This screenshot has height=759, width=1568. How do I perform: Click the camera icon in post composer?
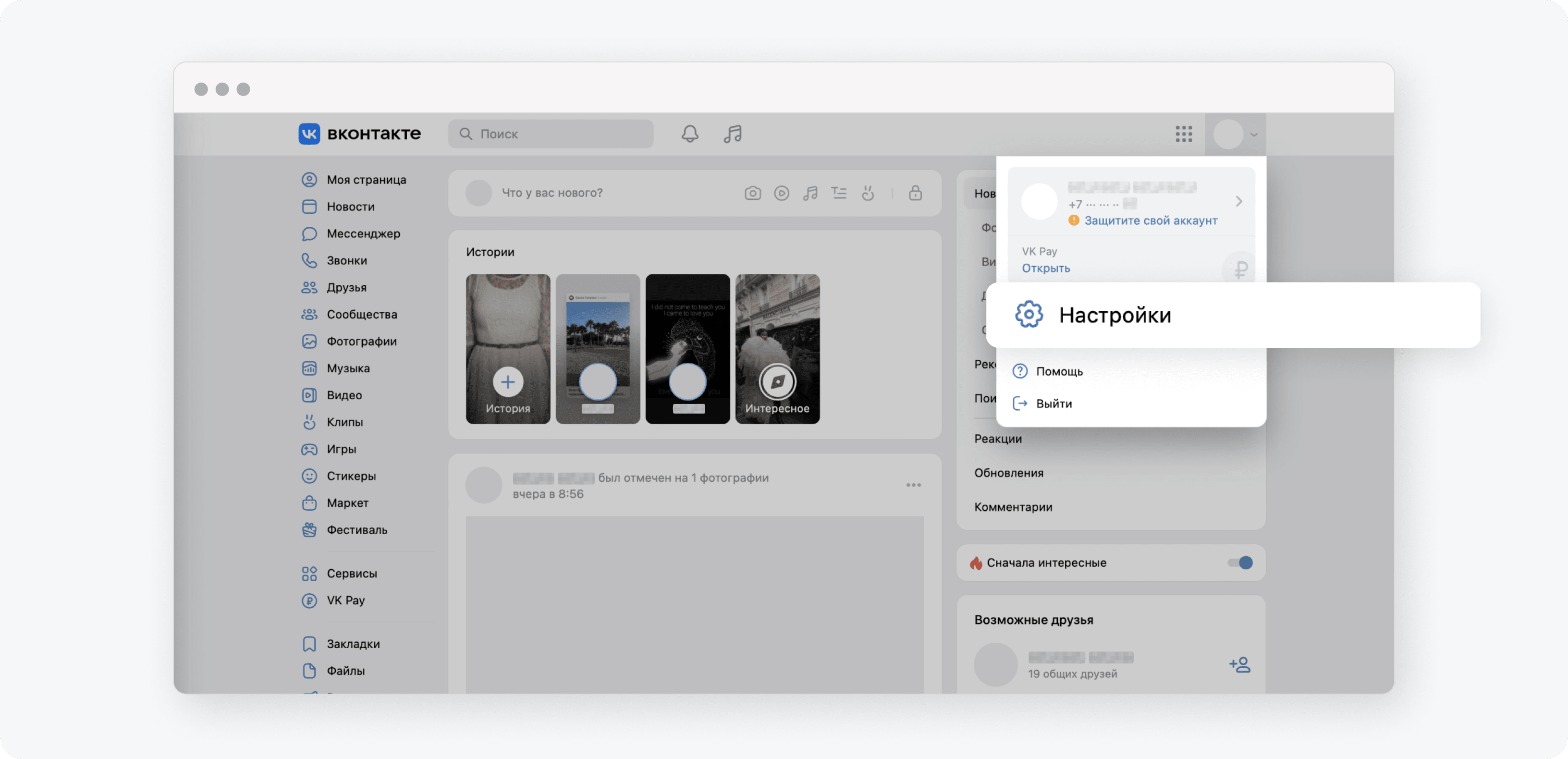(x=752, y=194)
